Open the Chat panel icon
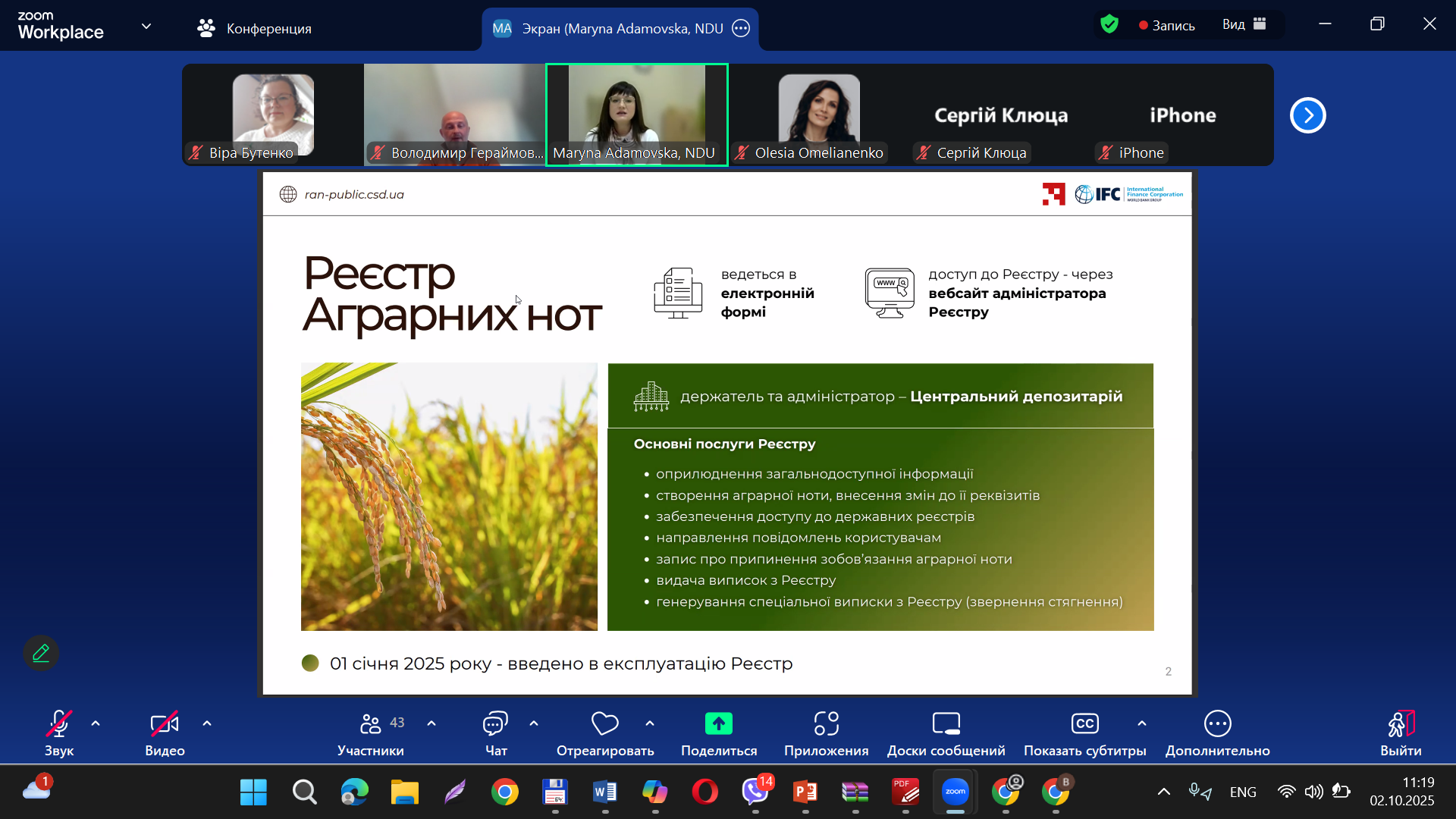This screenshot has height=819, width=1456. coord(495,724)
